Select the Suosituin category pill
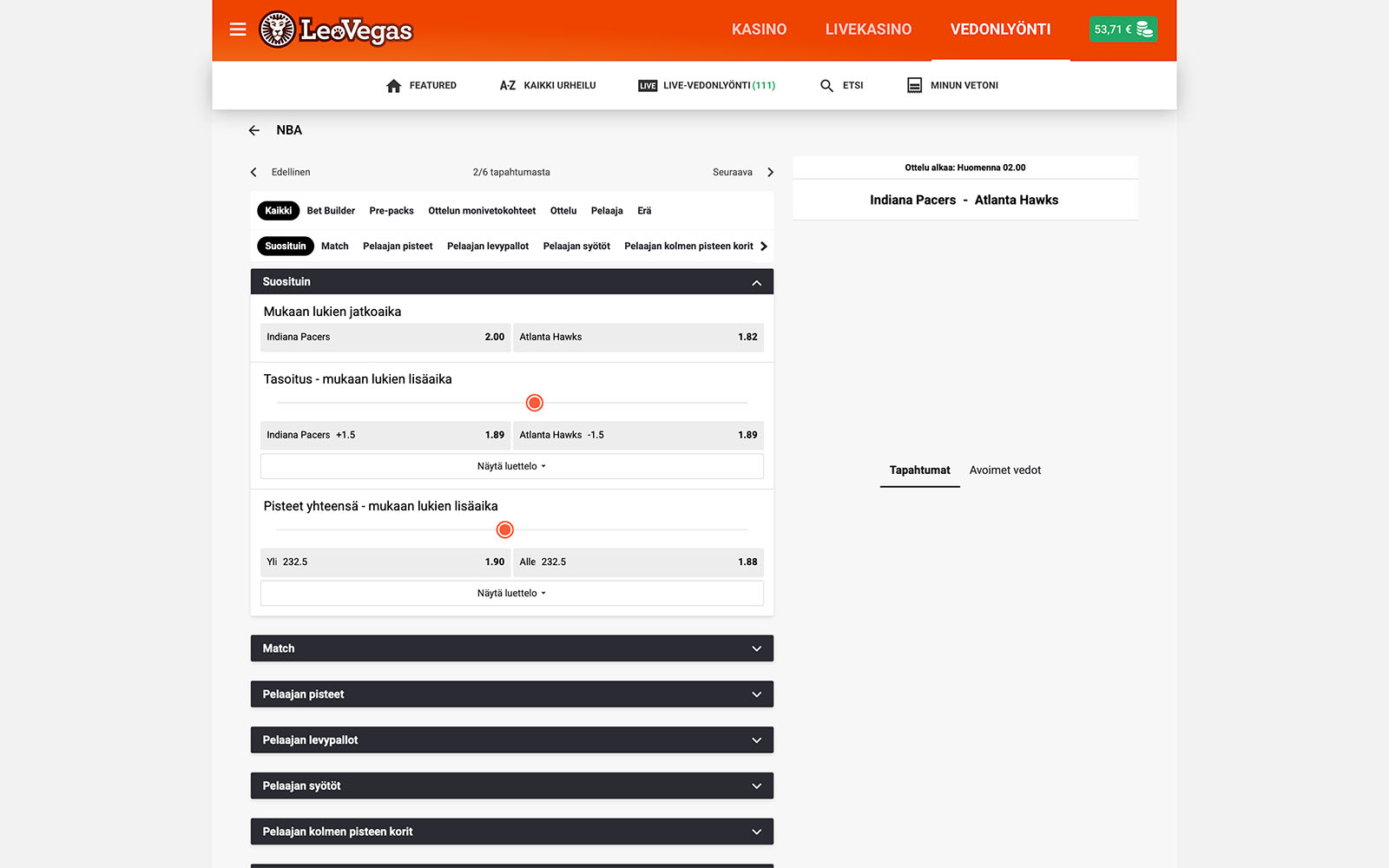This screenshot has height=868, width=1389. (x=285, y=247)
